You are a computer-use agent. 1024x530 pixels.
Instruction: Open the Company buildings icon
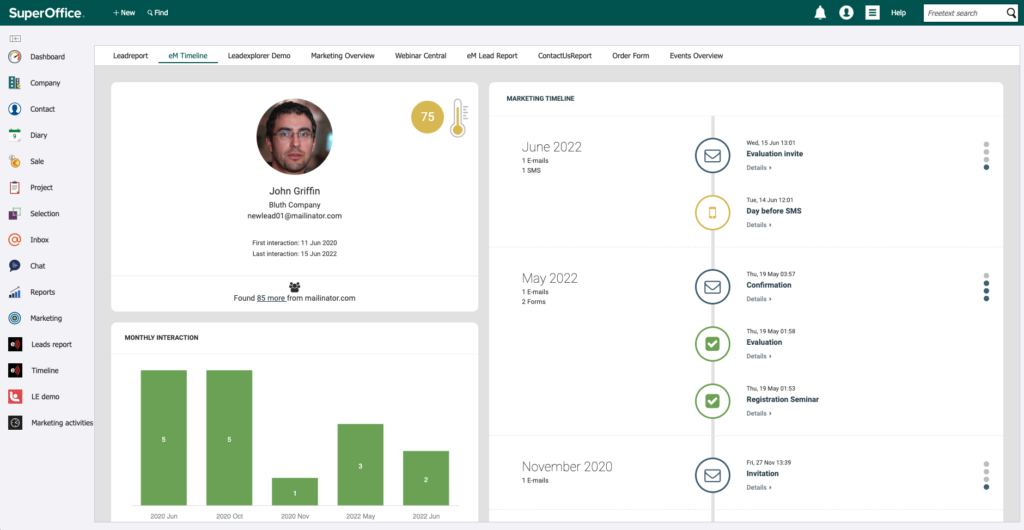click(x=15, y=83)
